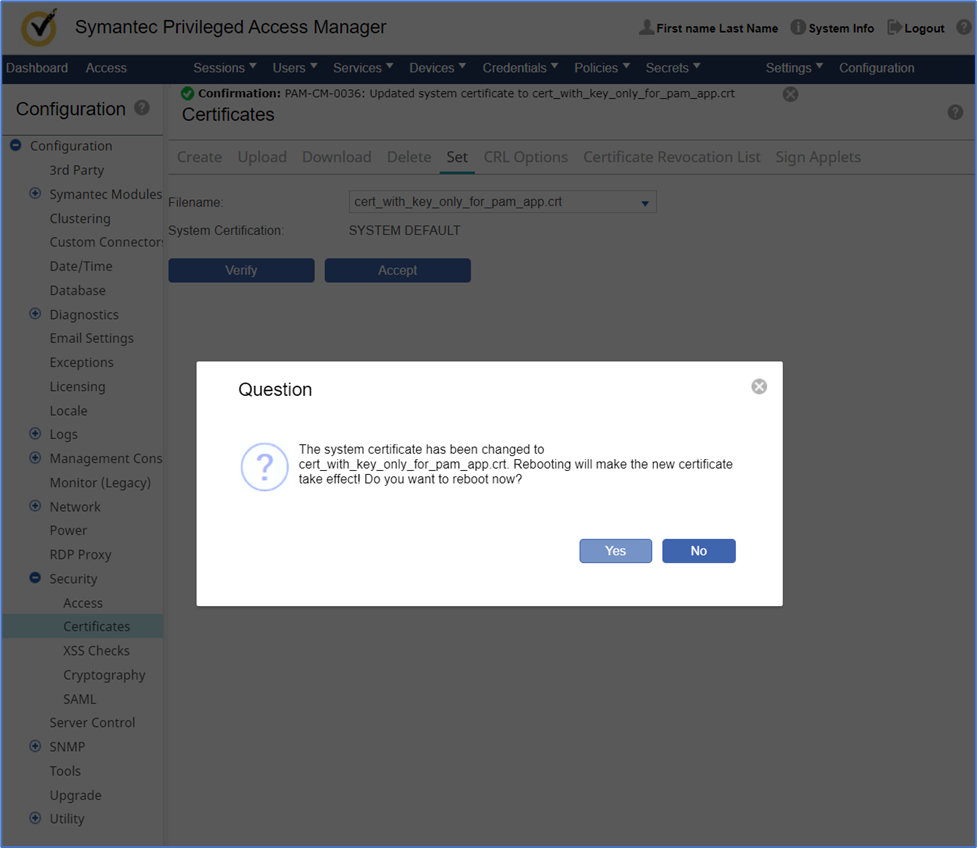Click the help icon on Certificates page
This screenshot has width=977, height=848.
(955, 112)
